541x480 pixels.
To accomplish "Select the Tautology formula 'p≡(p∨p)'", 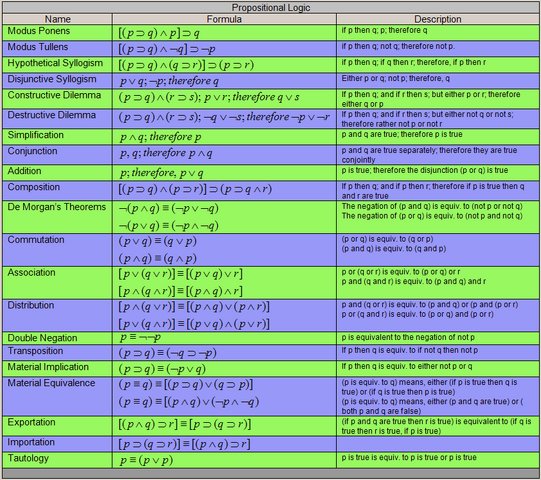I will click(x=146, y=460).
